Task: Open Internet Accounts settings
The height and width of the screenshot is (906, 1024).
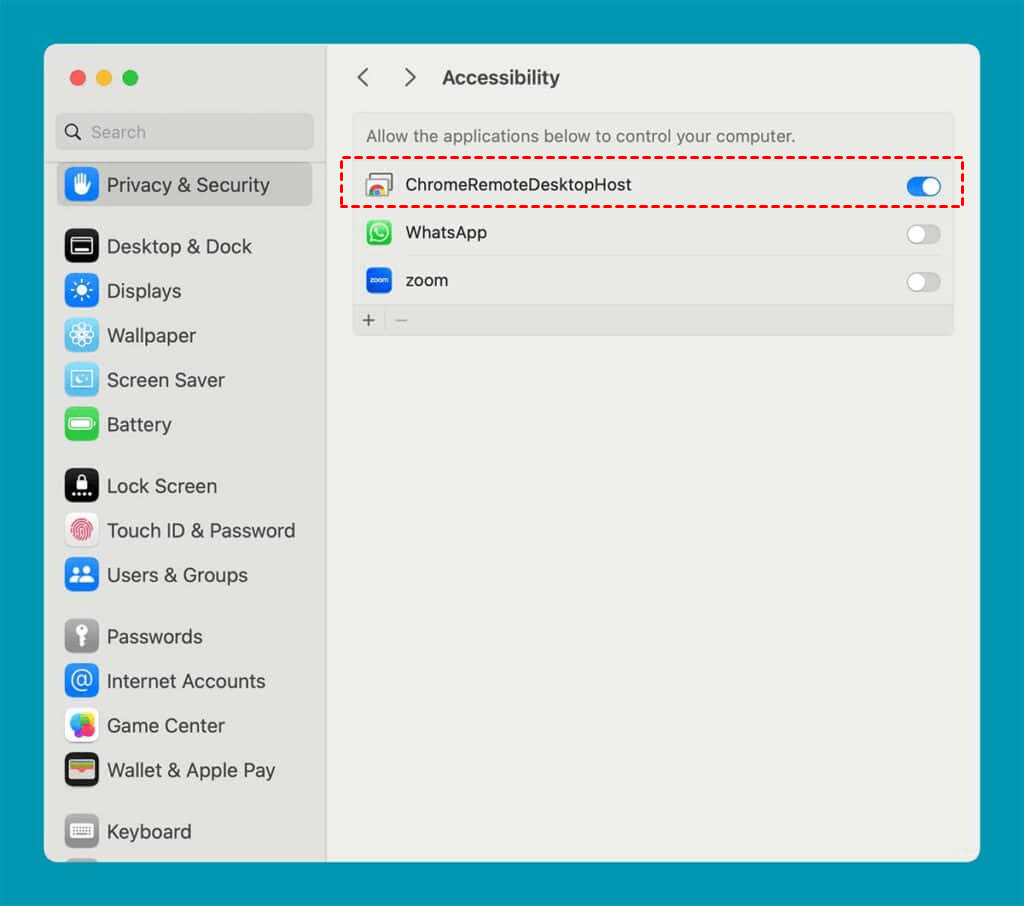Action: coord(185,680)
